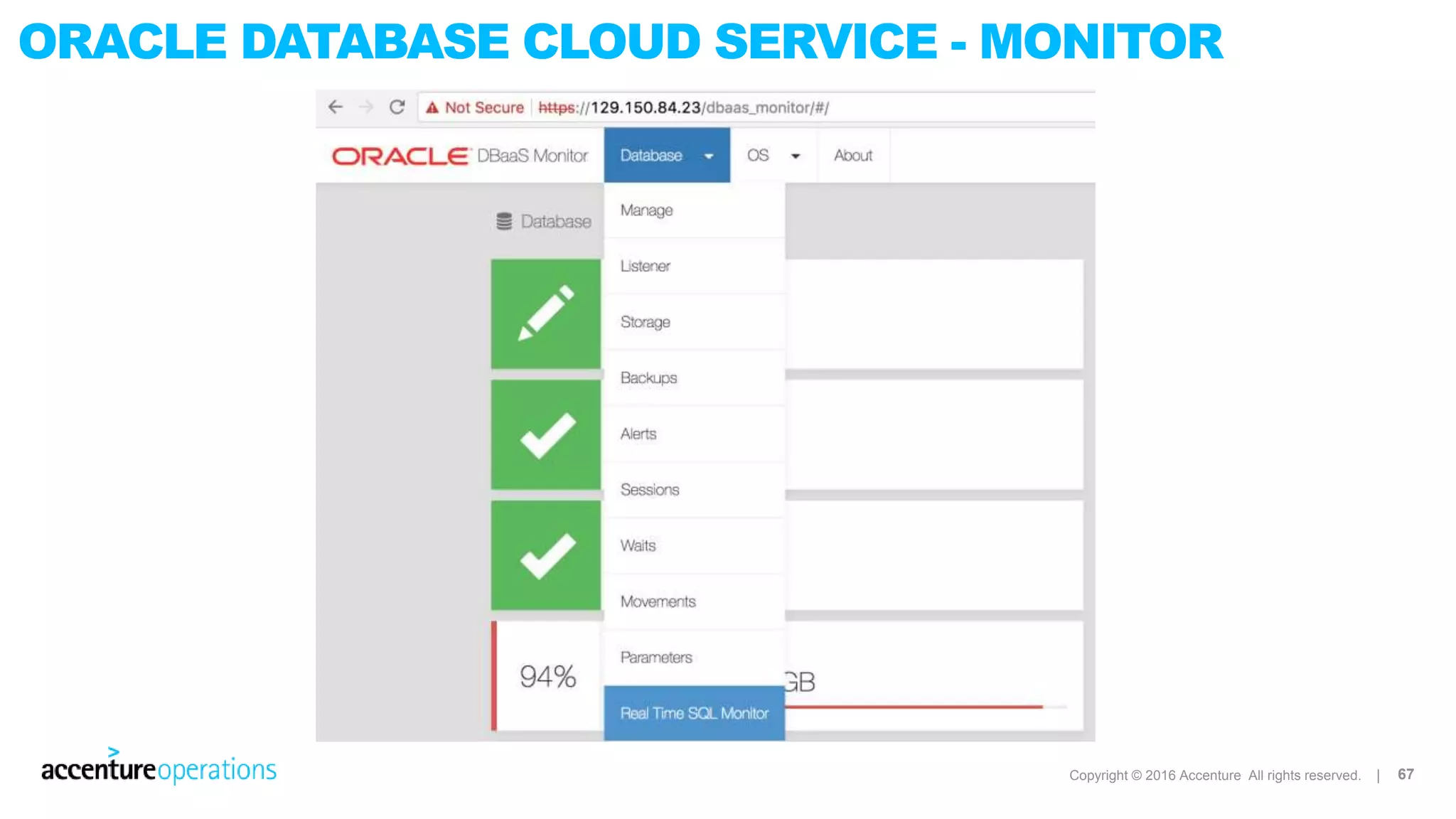Click the Not Secure label
The height and width of the screenshot is (819, 1456).
[x=484, y=108]
